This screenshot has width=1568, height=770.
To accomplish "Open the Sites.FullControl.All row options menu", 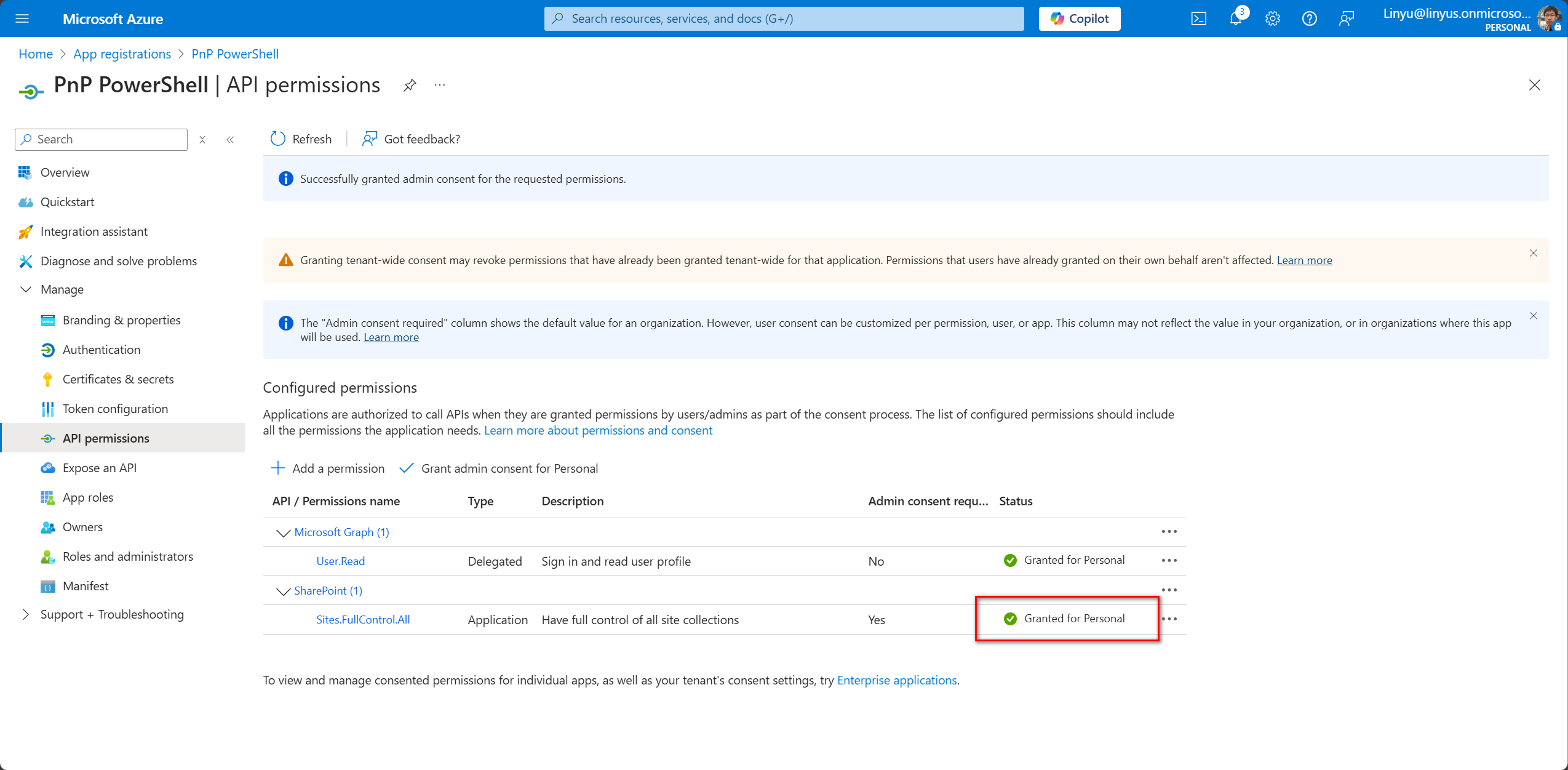I will point(1168,620).
